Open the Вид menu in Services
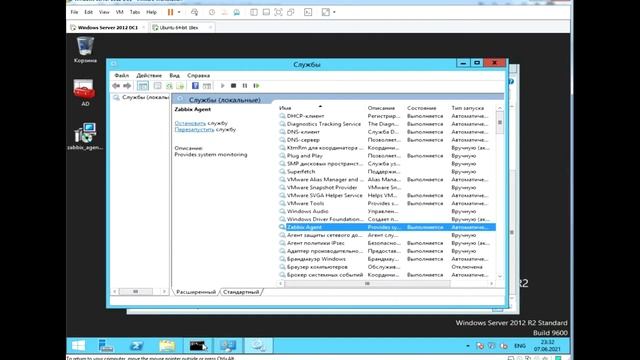The height and width of the screenshot is (360, 640). [174, 76]
